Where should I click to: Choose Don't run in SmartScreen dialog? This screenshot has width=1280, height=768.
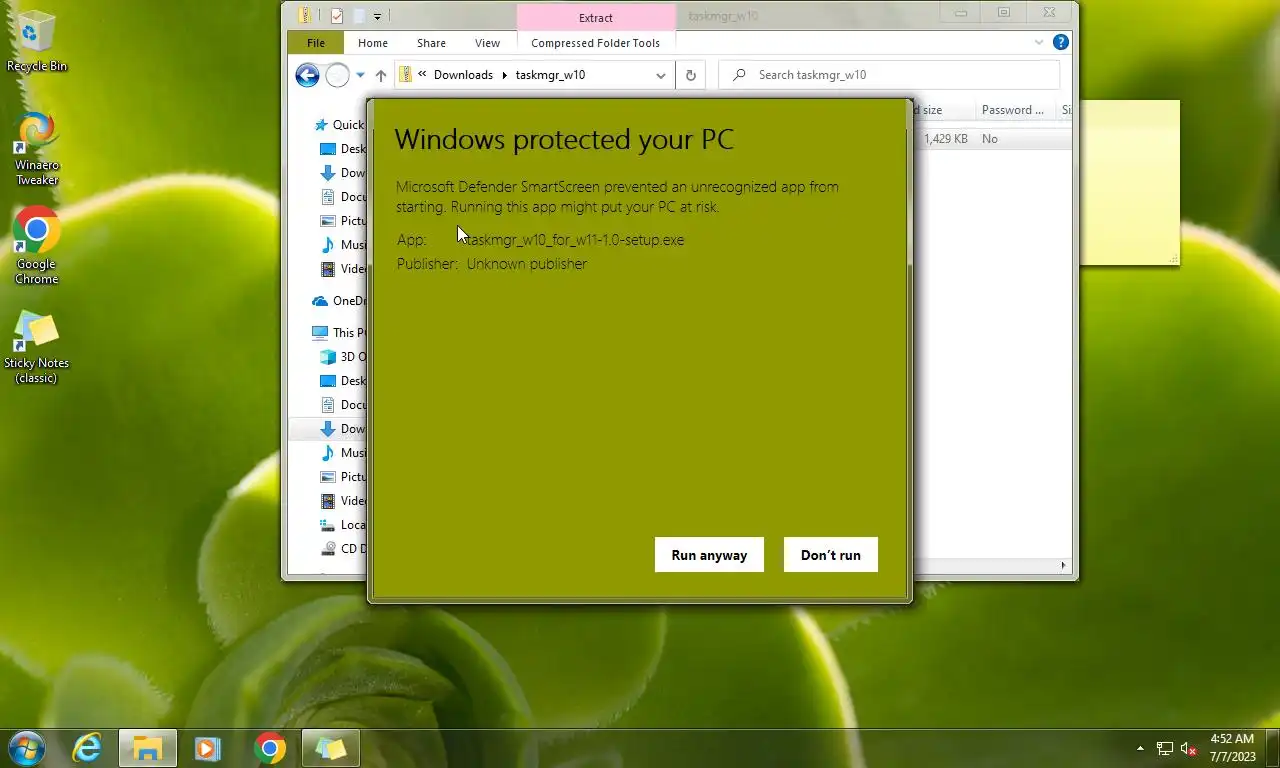[x=830, y=555]
